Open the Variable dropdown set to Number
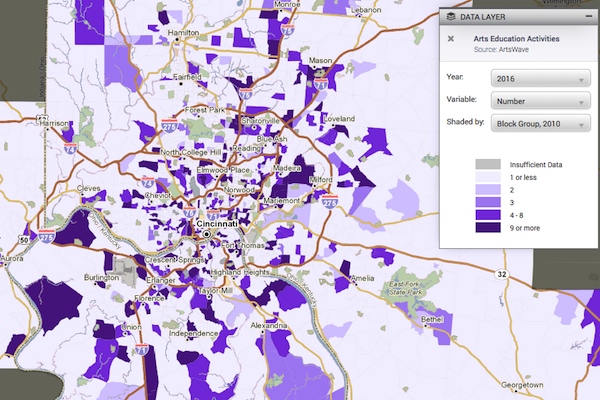This screenshot has width=600, height=400. pos(540,100)
